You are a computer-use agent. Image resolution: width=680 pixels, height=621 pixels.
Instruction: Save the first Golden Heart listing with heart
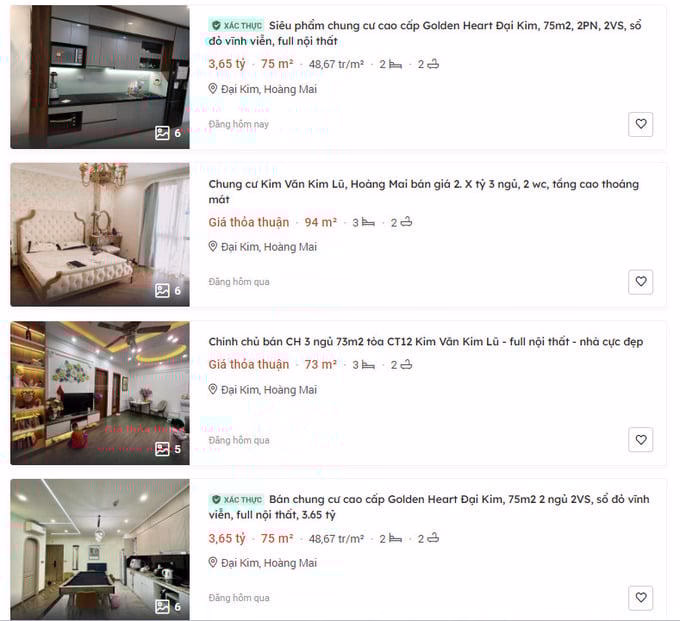(641, 124)
